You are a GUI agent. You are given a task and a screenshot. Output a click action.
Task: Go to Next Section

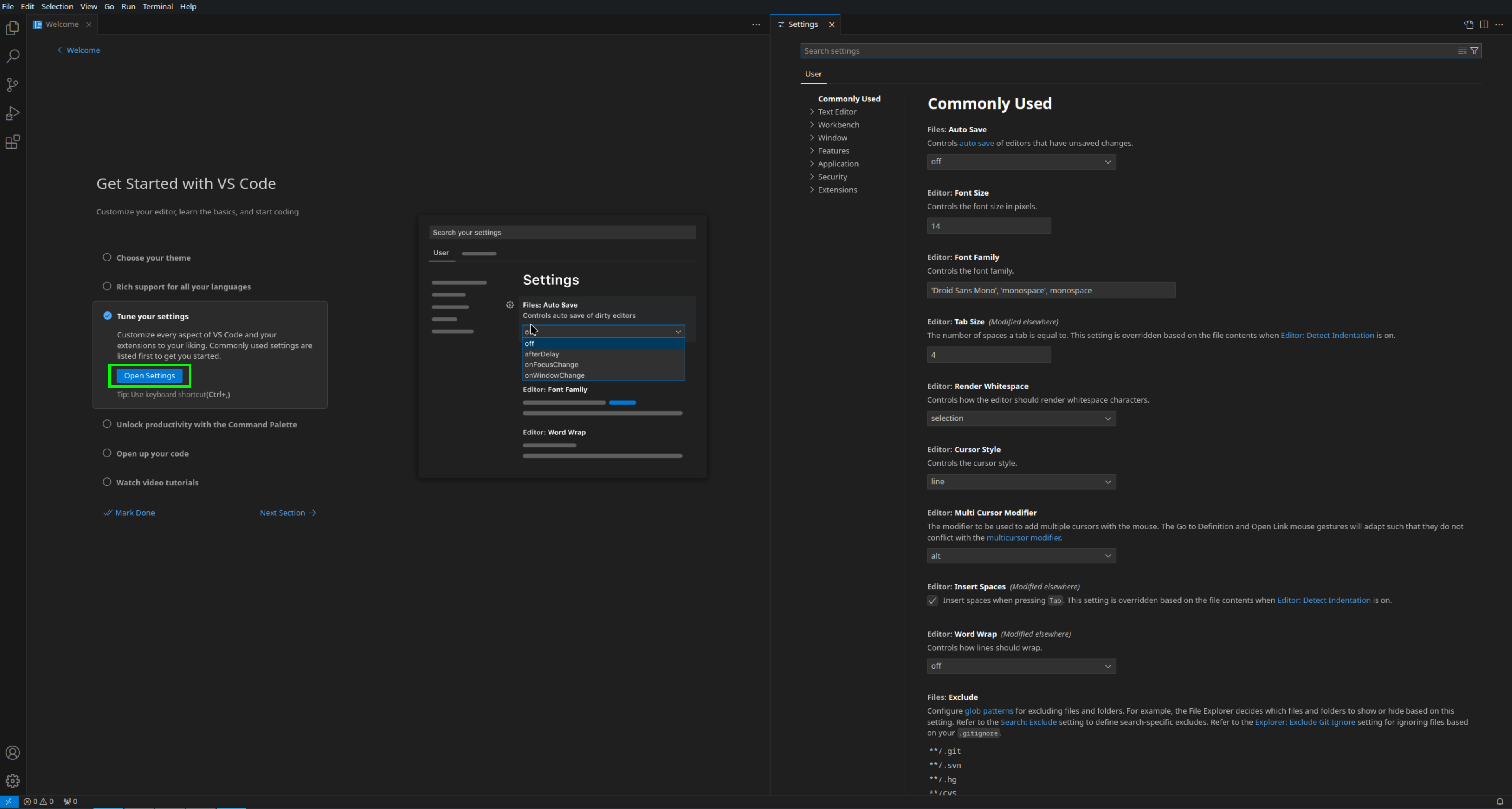coord(288,513)
